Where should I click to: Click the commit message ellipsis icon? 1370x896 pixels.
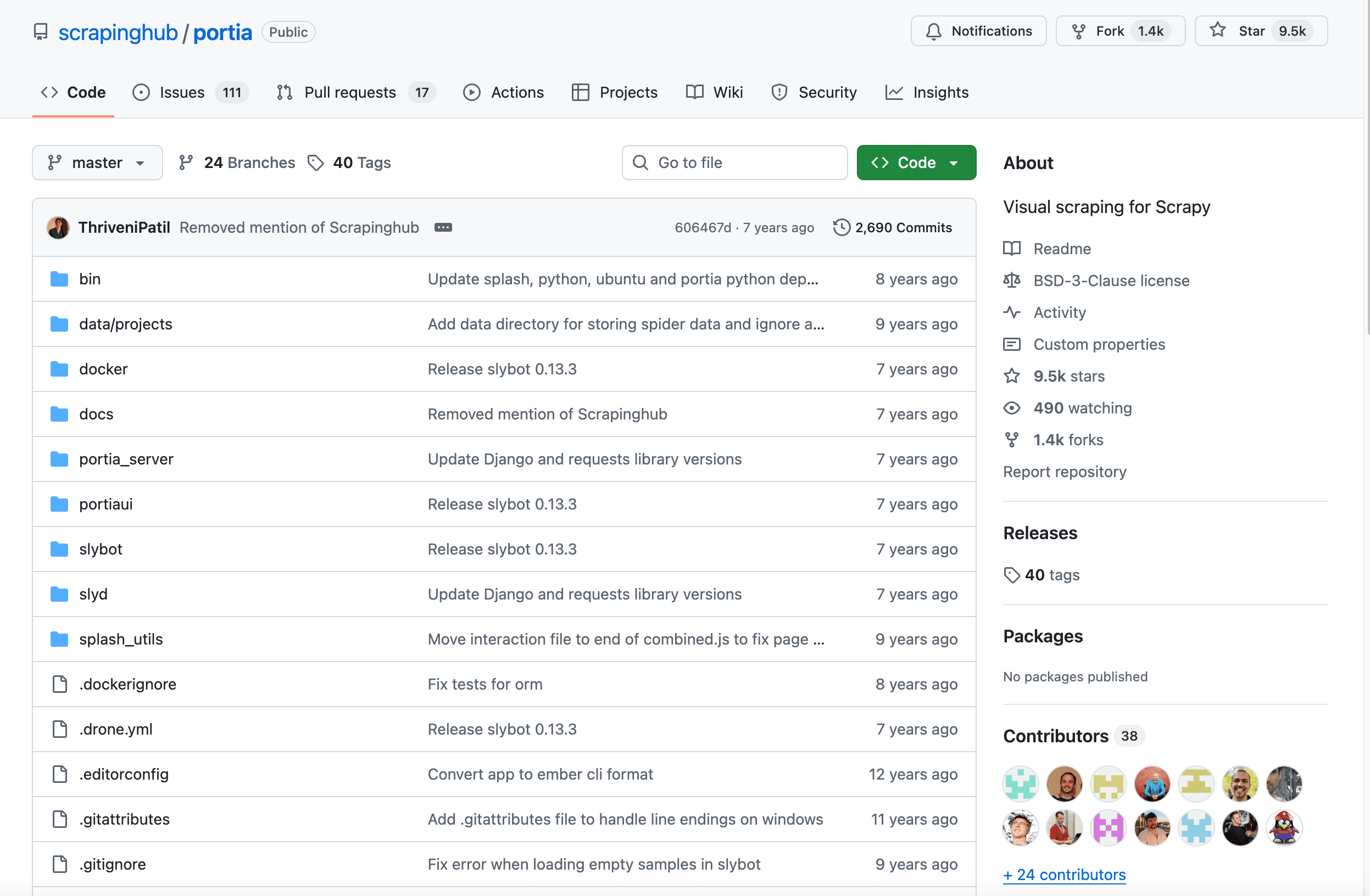tap(443, 227)
